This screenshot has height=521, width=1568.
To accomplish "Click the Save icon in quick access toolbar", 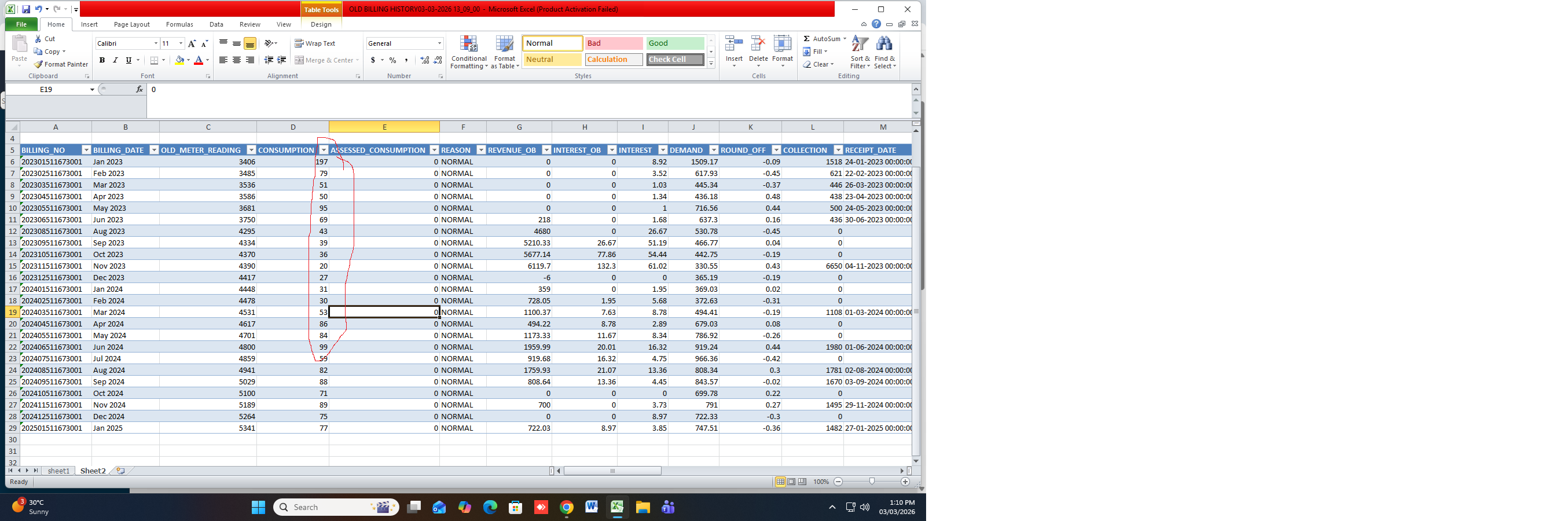I will [x=25, y=9].
